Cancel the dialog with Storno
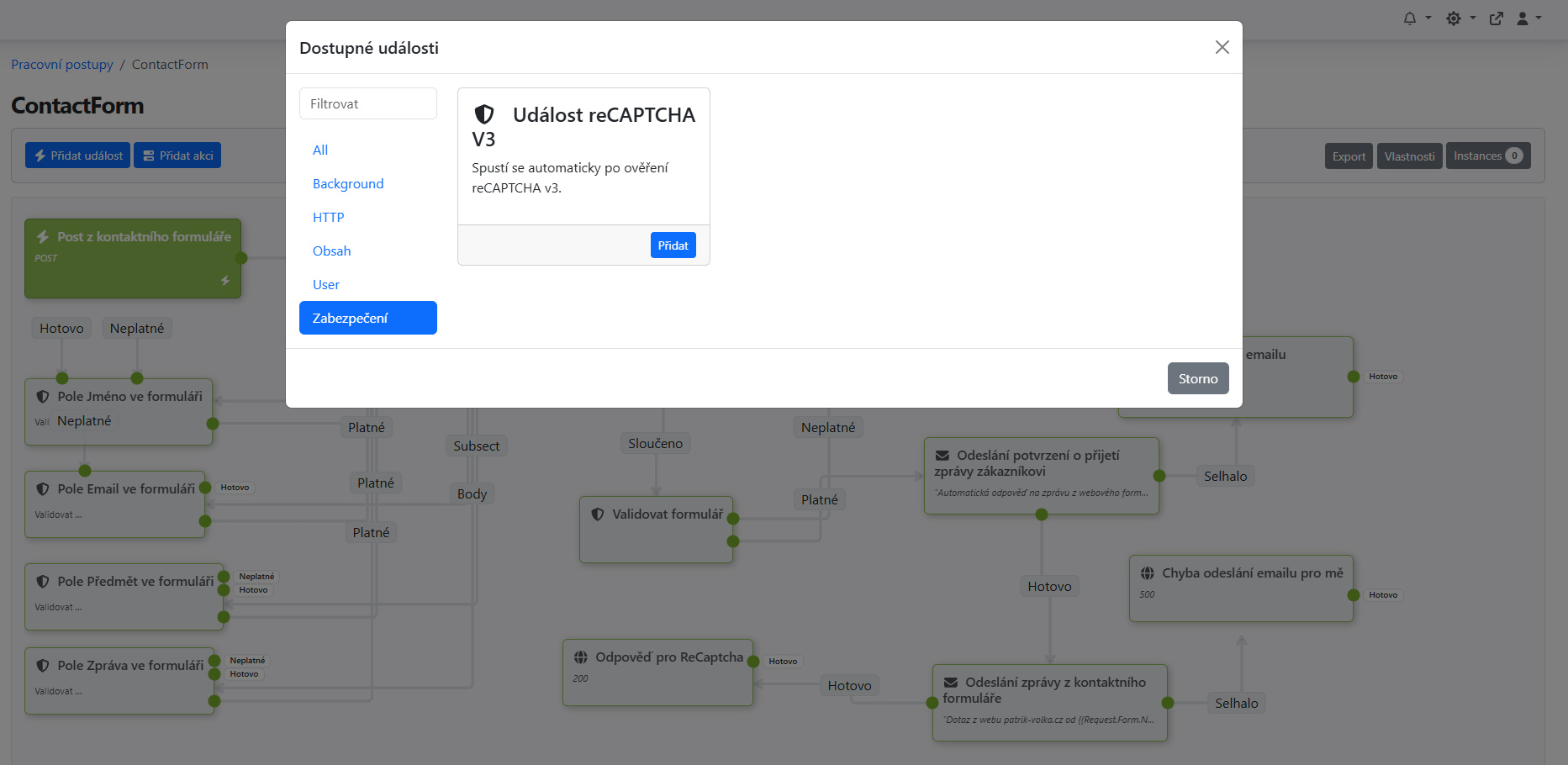The width and height of the screenshot is (1568, 765). 1198,378
